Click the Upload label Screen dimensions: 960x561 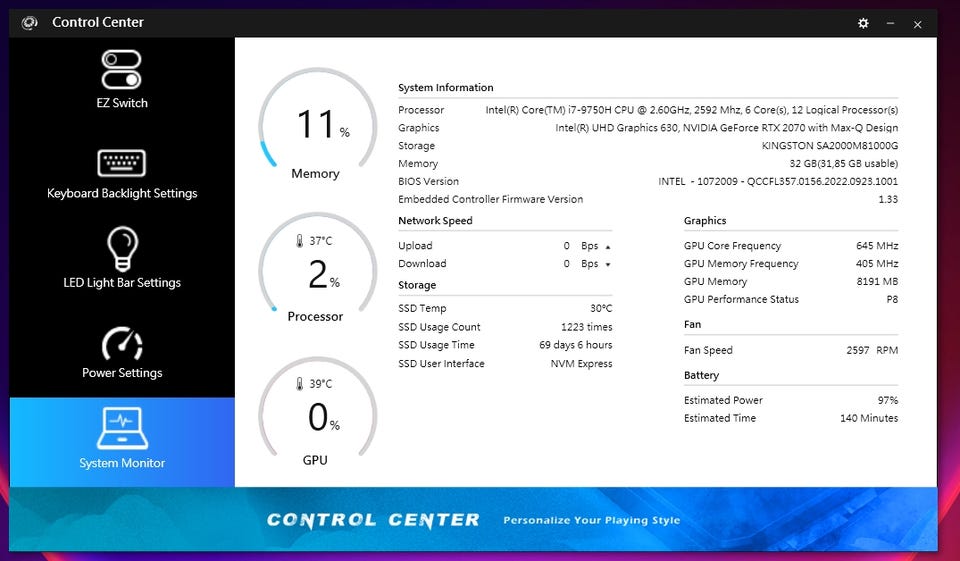click(415, 246)
